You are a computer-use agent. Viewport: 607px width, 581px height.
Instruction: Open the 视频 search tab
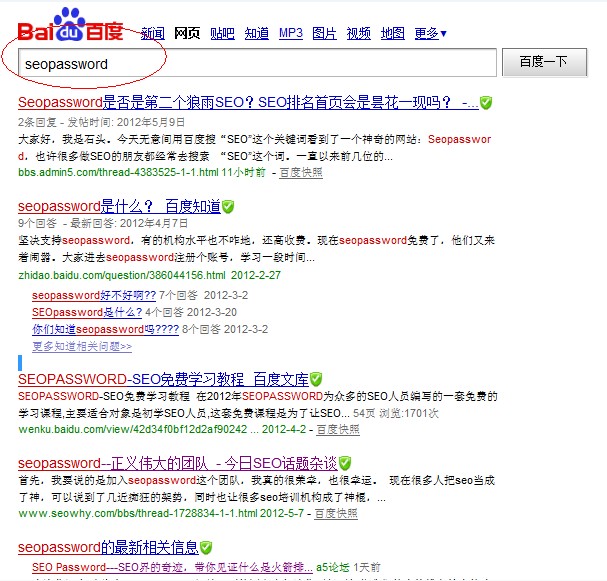tap(358, 33)
